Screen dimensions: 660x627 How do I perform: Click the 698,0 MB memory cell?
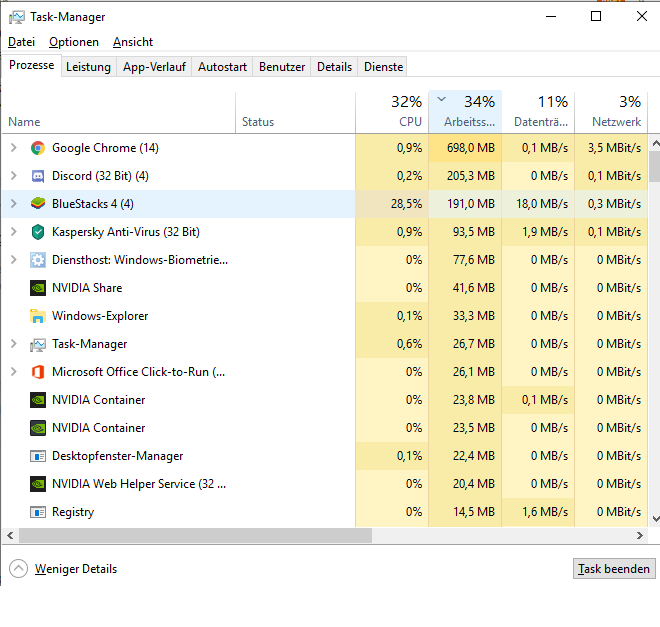(x=465, y=148)
